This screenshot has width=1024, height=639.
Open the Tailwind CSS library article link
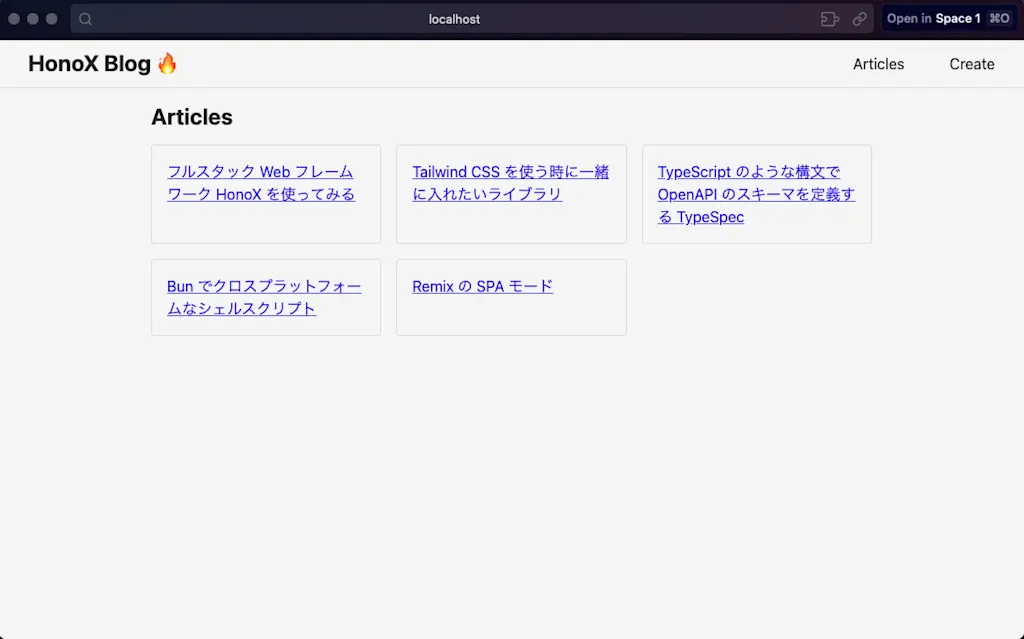click(511, 183)
